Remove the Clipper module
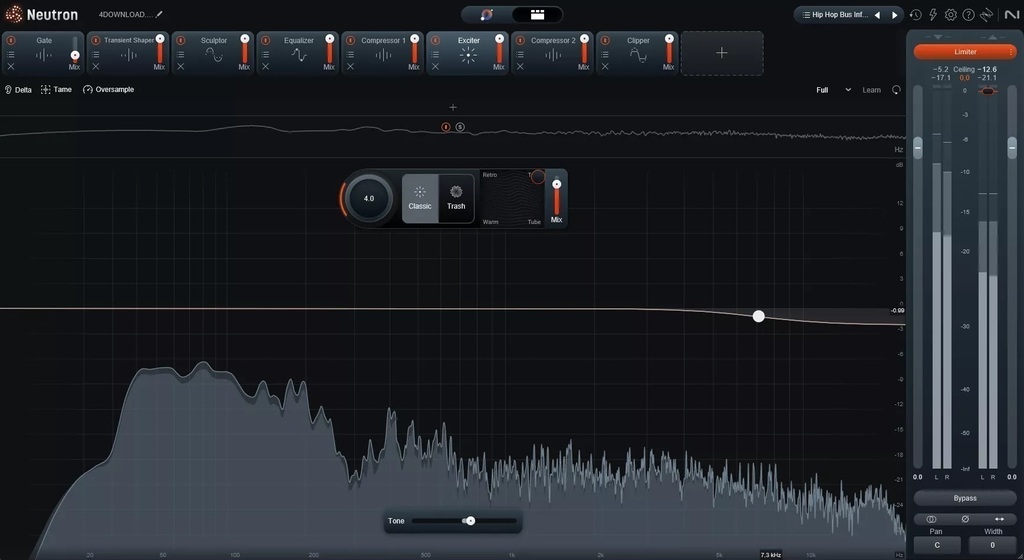1024x560 pixels. click(x=605, y=67)
